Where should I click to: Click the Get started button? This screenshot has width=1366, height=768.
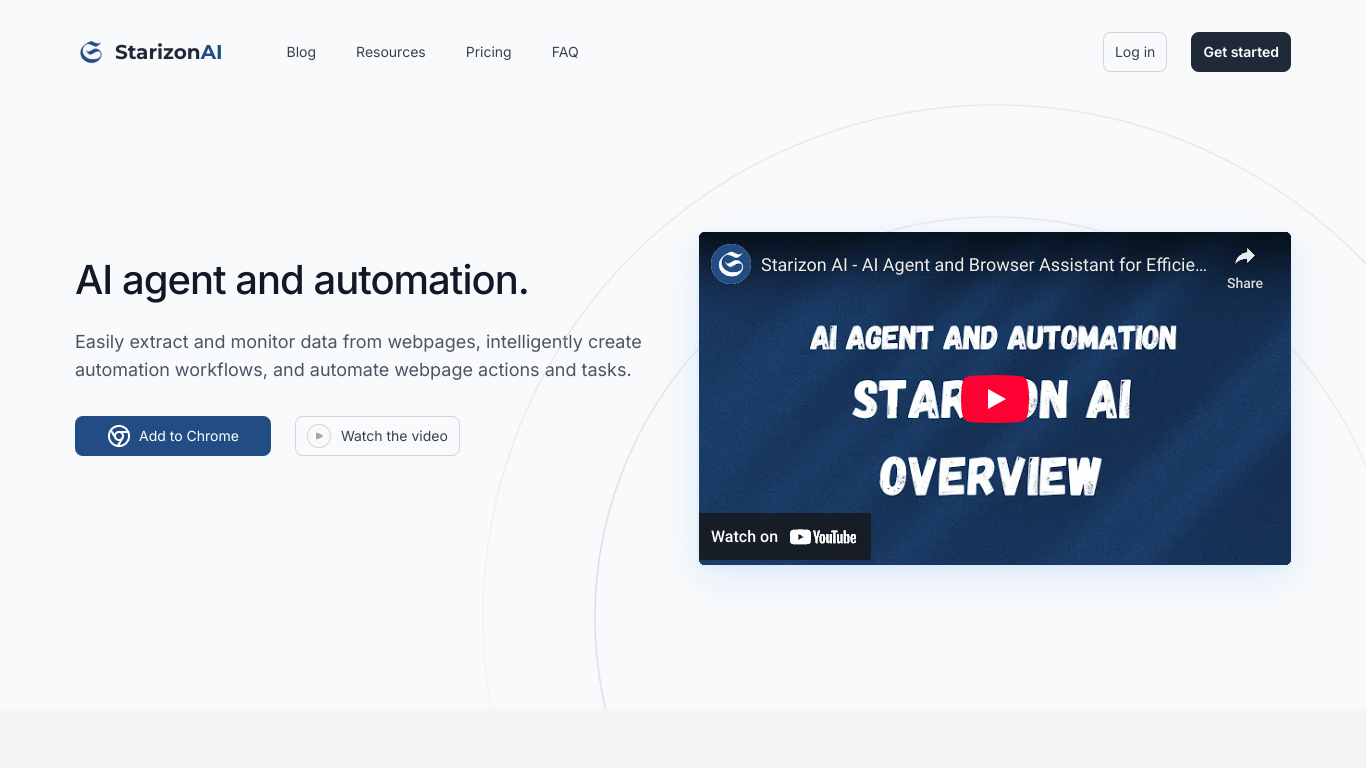pyautogui.click(x=1241, y=52)
